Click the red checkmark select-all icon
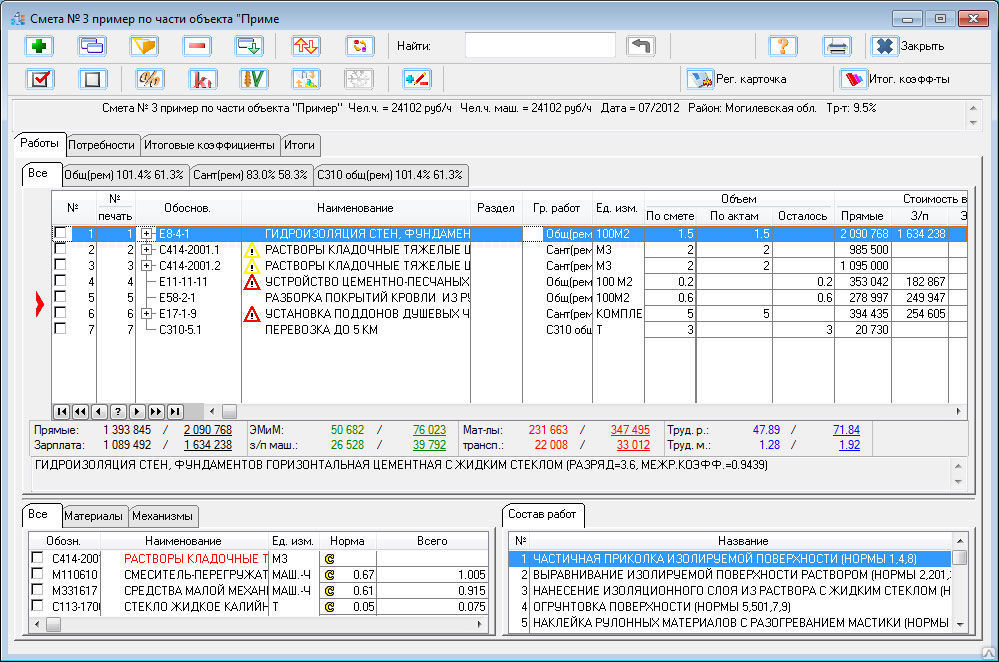Screen dimensions: 999x662 [x=41, y=79]
